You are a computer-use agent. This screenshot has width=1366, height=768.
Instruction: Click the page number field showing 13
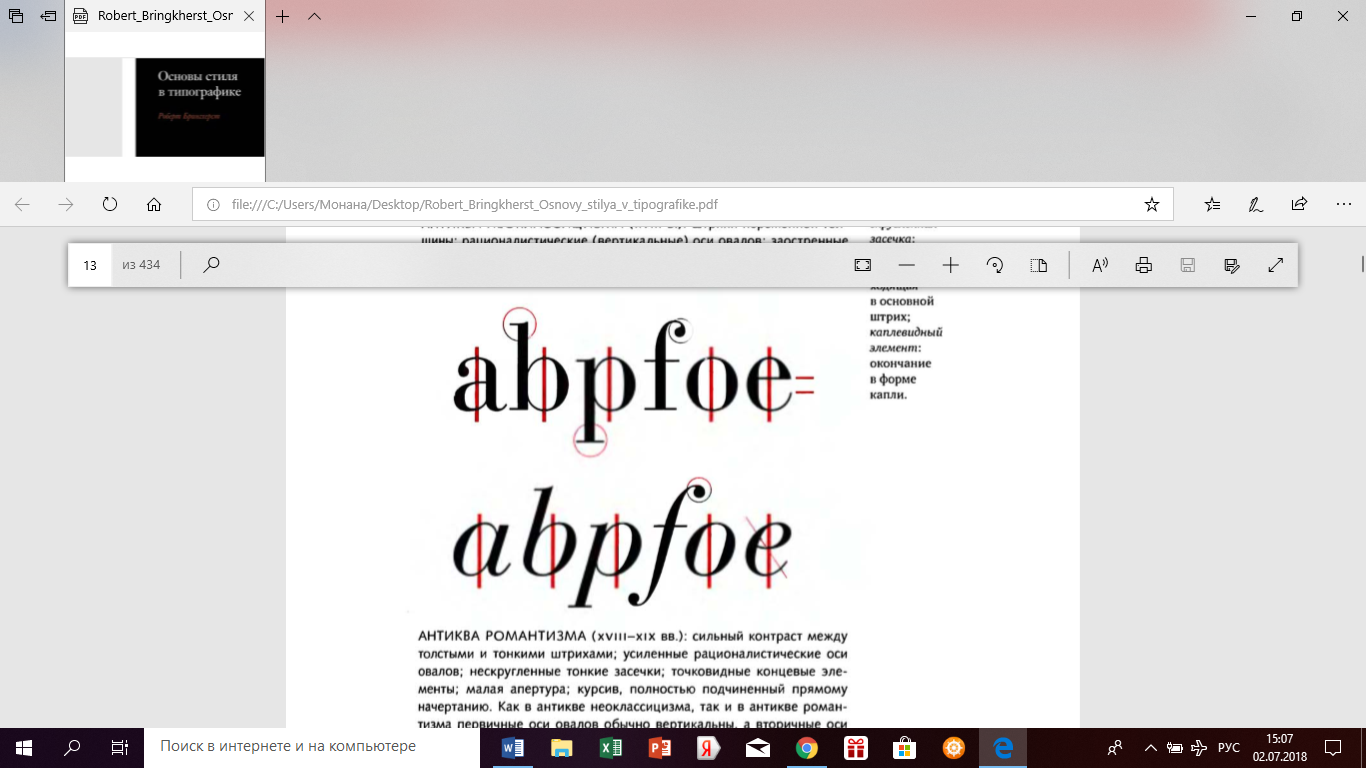click(90, 265)
